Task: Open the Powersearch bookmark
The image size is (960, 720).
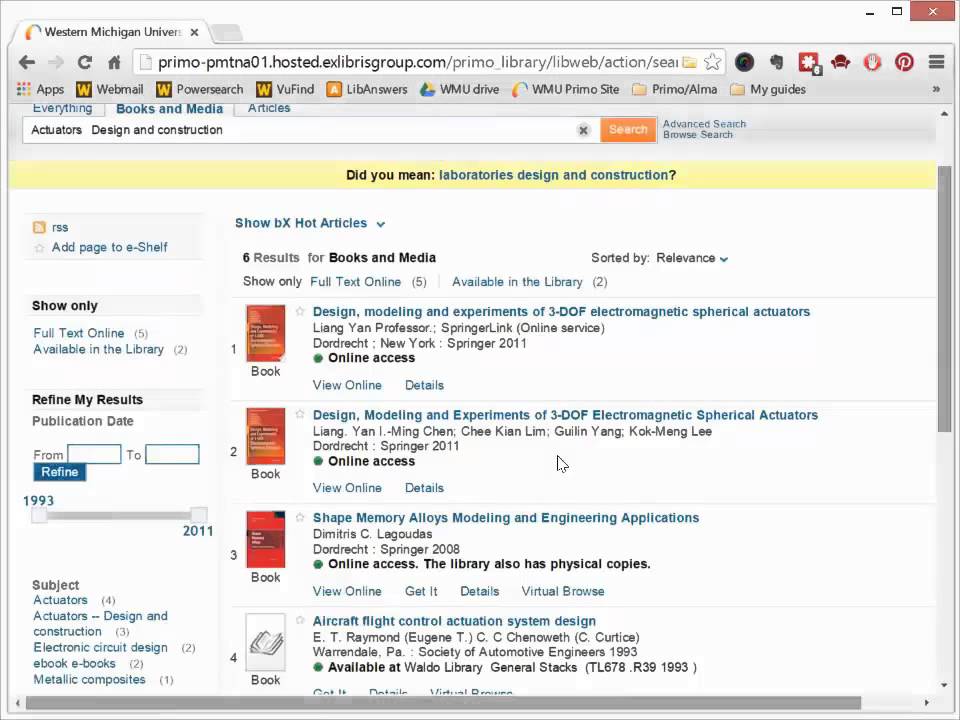Action: (200, 89)
